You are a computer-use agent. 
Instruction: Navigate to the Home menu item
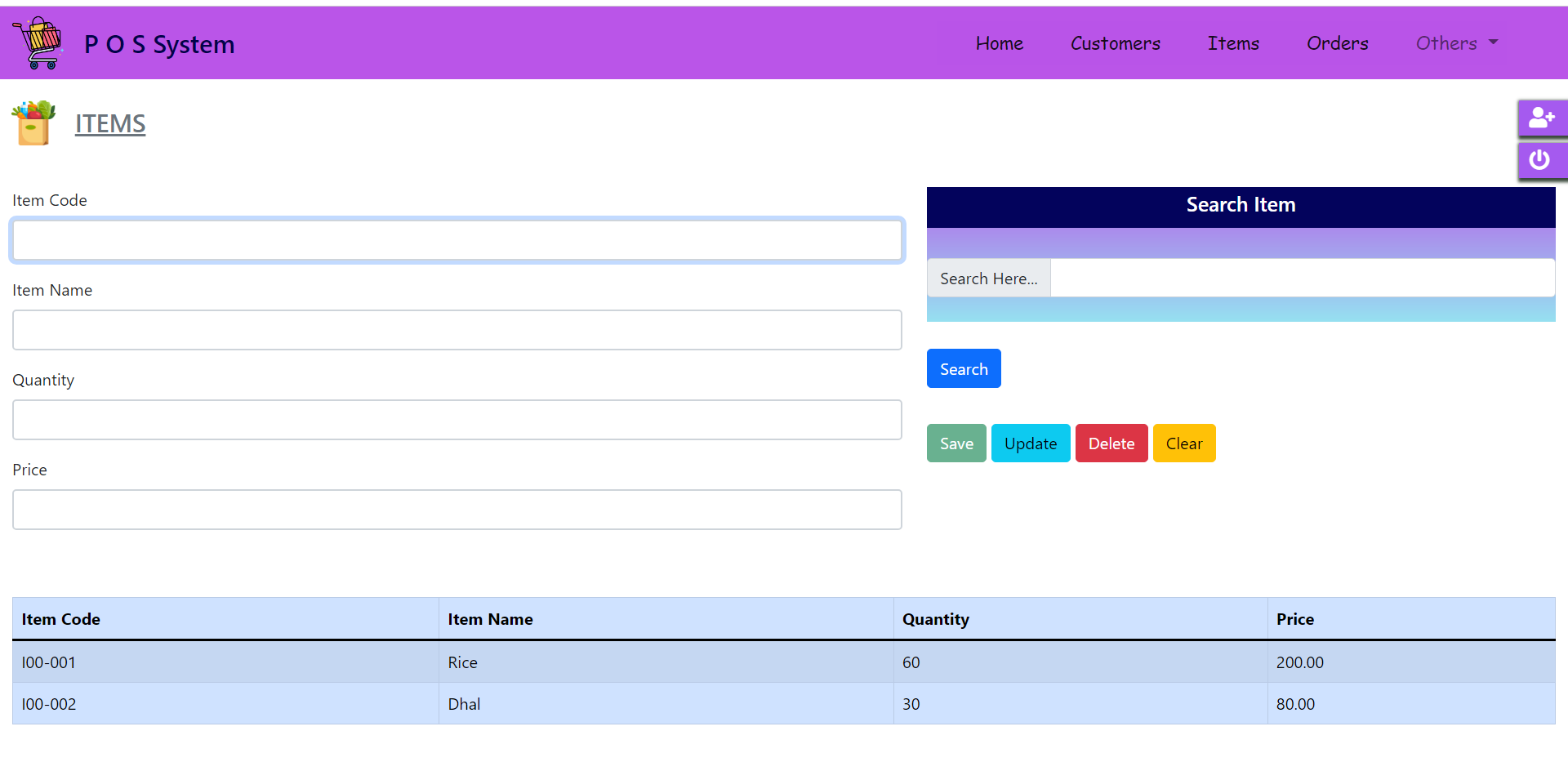click(x=999, y=43)
